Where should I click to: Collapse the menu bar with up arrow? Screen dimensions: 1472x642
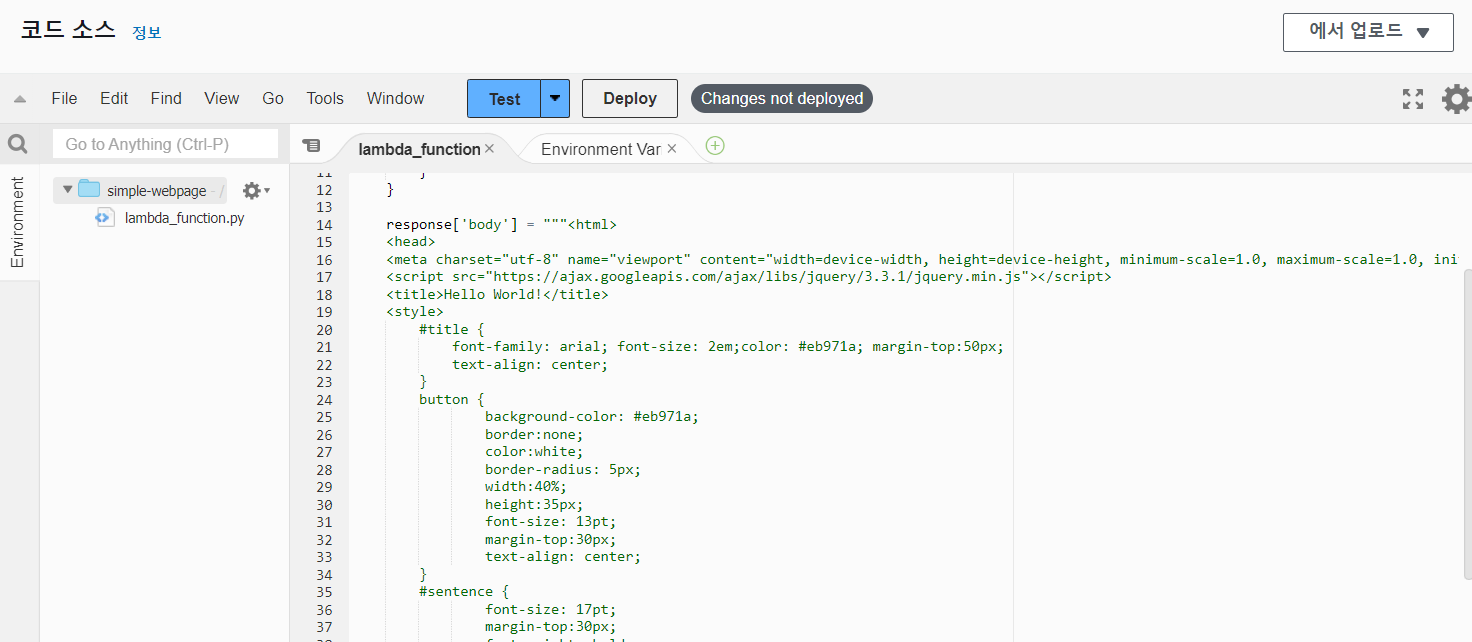pos(19,99)
